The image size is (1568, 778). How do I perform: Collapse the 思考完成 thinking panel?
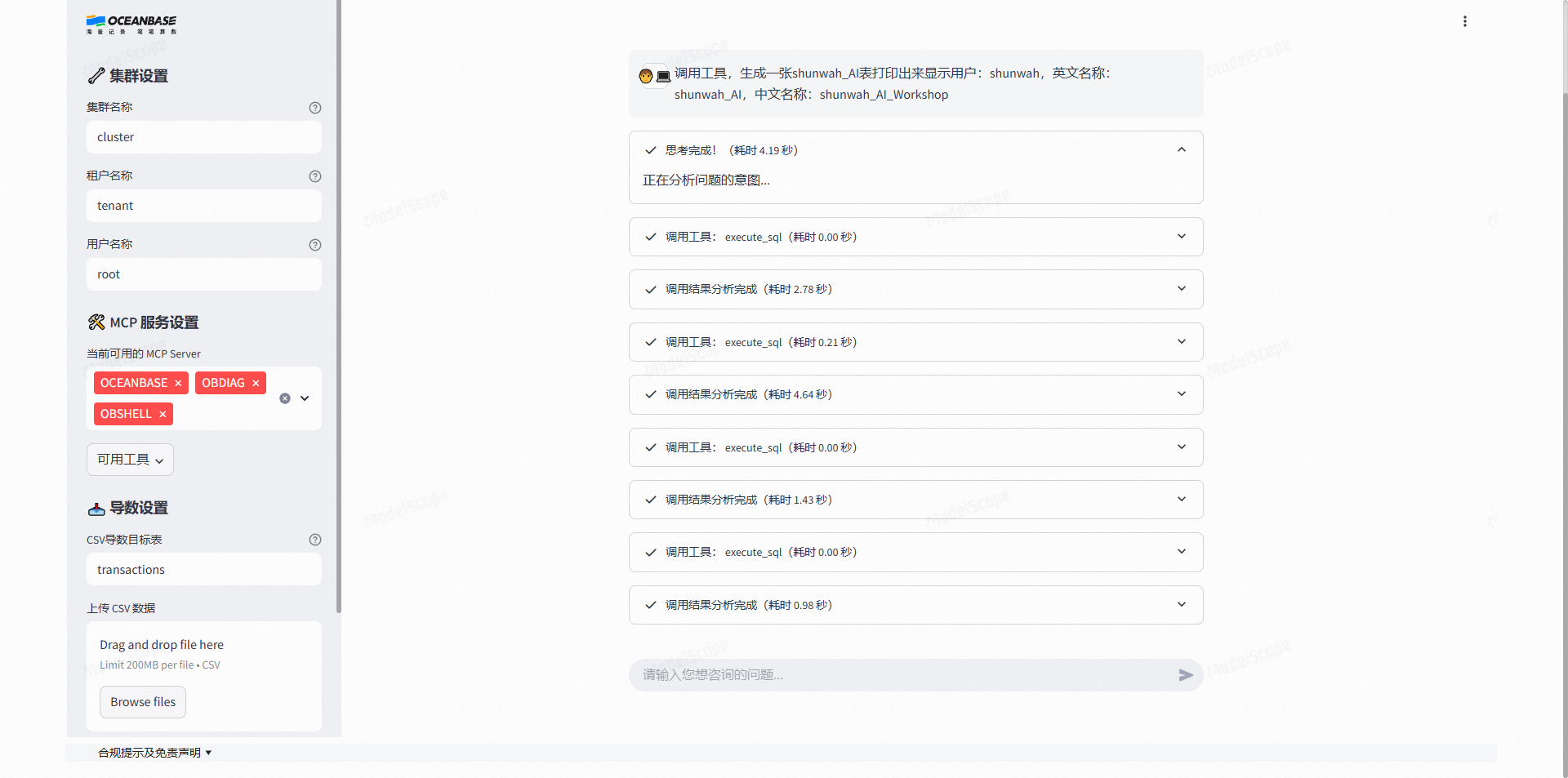[x=916, y=150]
